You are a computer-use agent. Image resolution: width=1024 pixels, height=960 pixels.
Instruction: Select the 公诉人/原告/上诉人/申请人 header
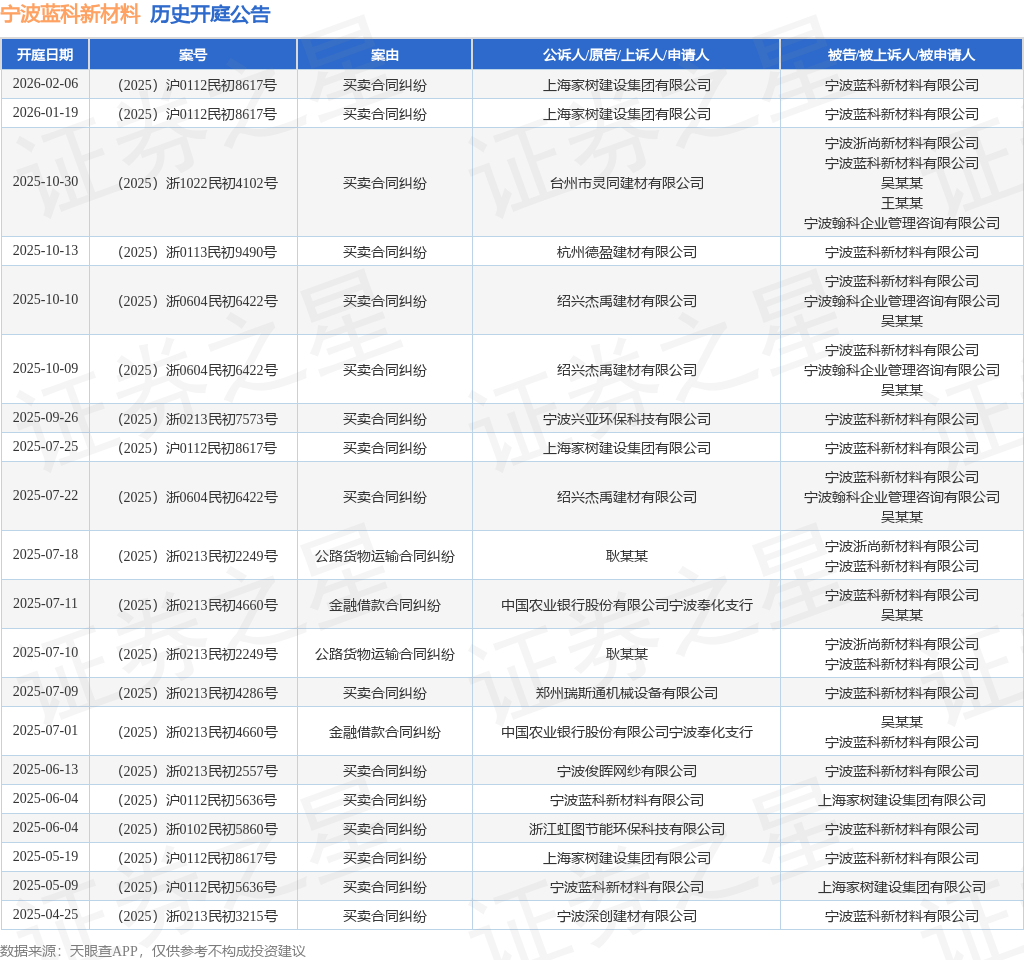click(626, 55)
